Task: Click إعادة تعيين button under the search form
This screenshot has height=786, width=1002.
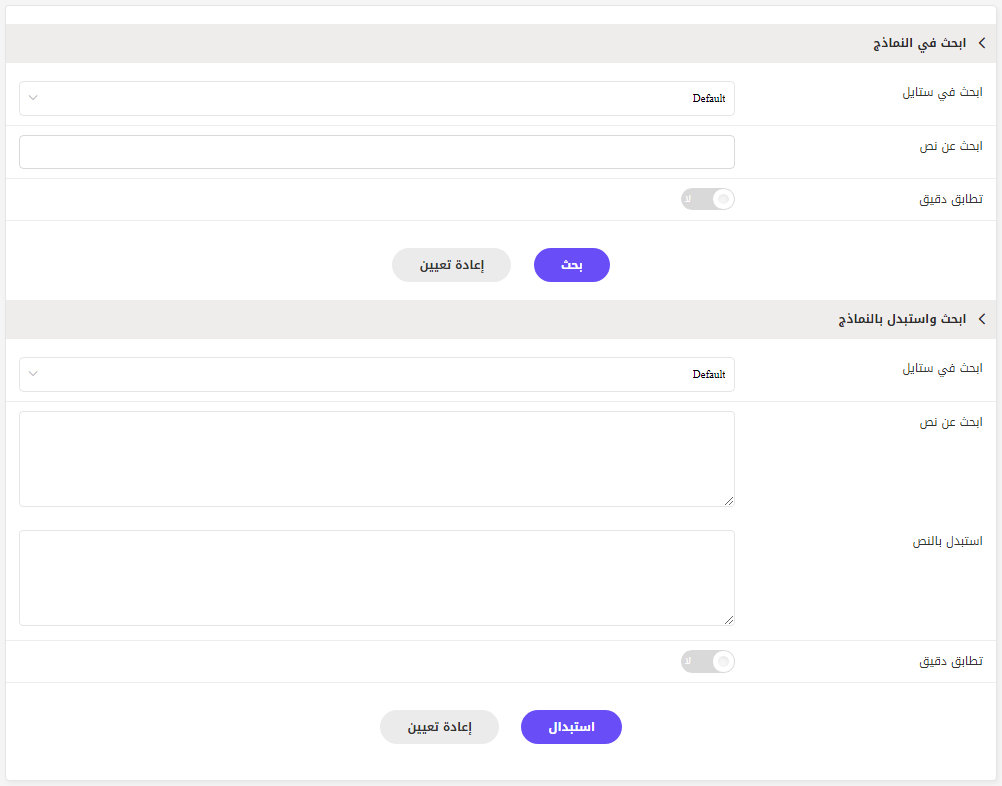Action: tap(451, 265)
